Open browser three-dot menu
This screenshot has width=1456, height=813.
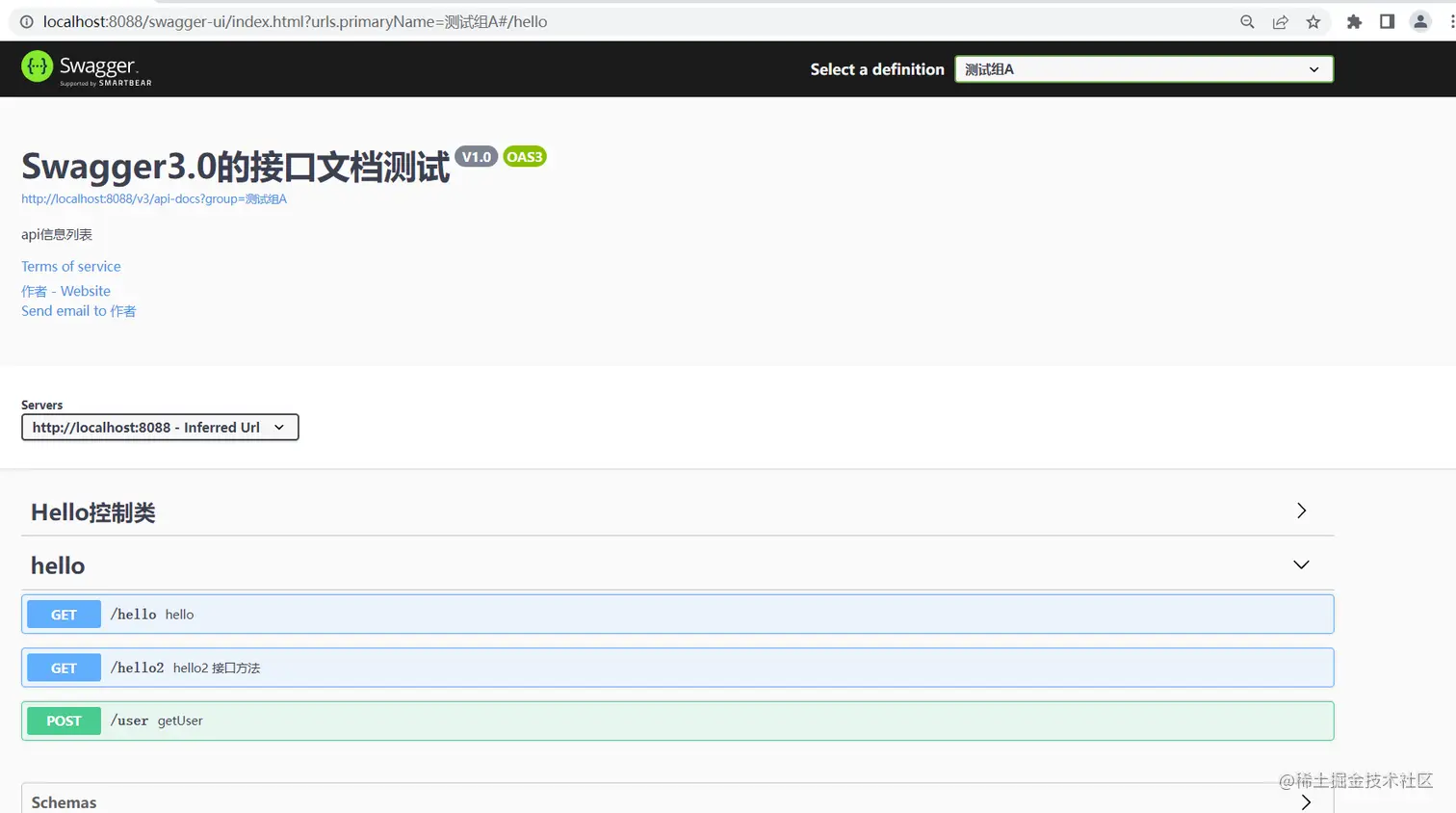pyautogui.click(x=1451, y=21)
